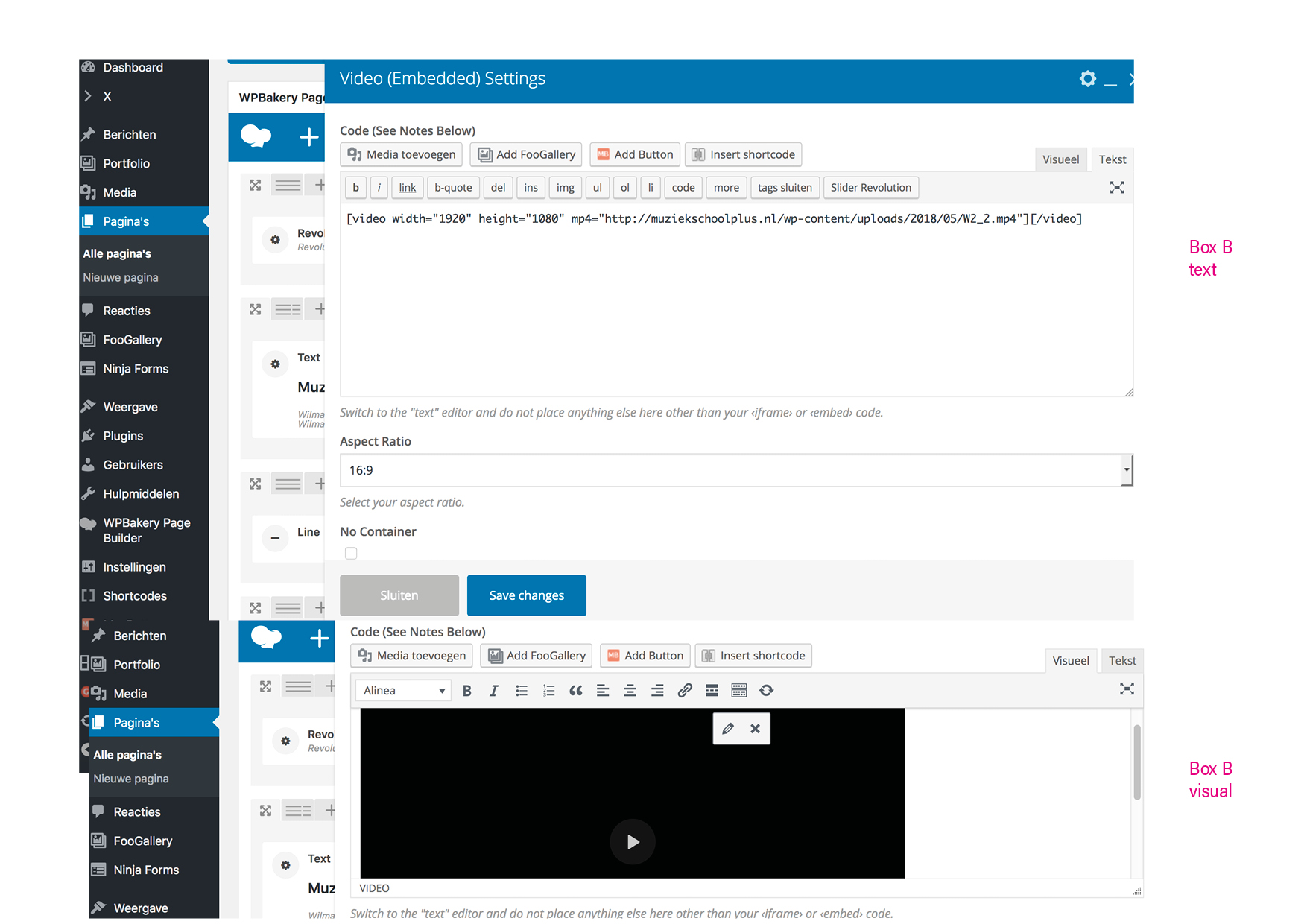Toggle Bold in the visual editor toolbar

[467, 691]
